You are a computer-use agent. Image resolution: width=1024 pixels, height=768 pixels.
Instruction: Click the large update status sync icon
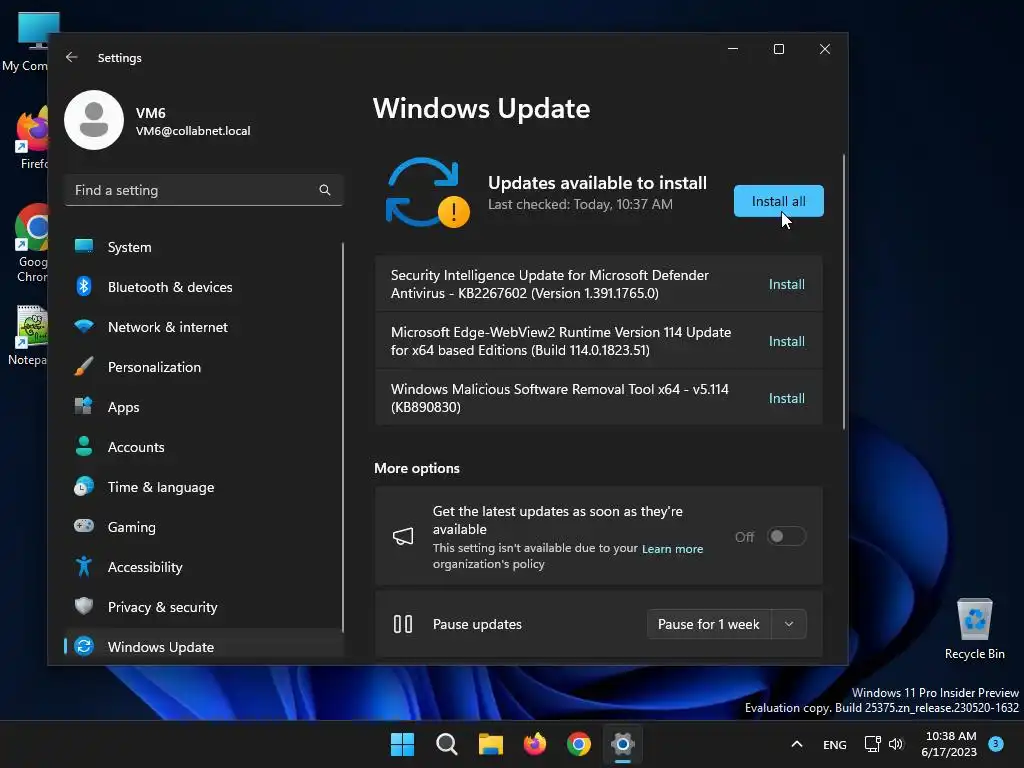point(427,193)
